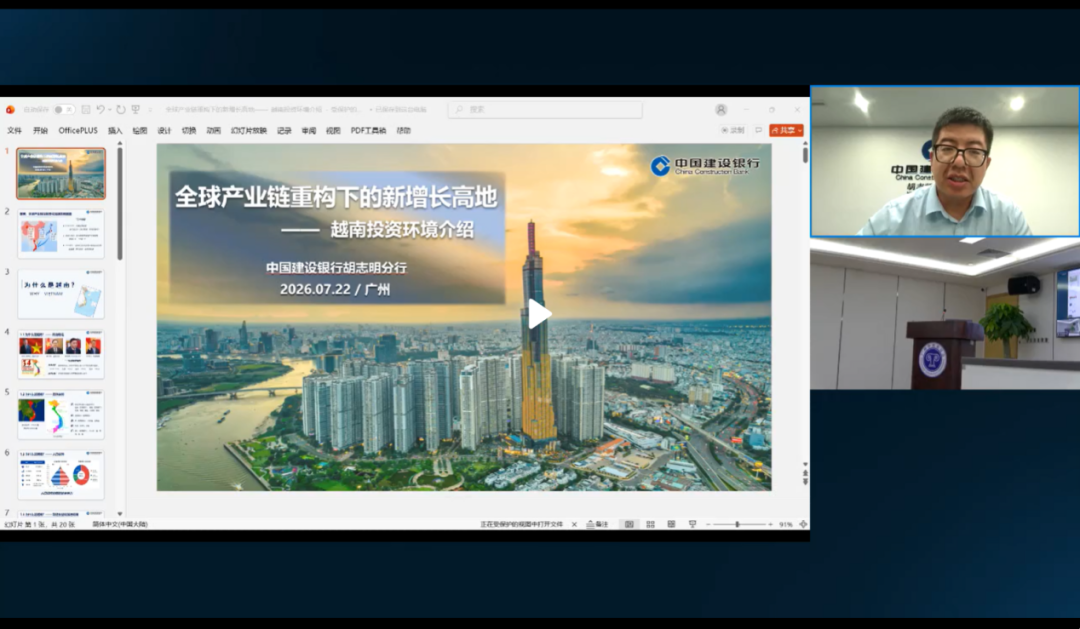1080x629 pixels.
Task: Click the speaker's video tile
Action: [945, 161]
